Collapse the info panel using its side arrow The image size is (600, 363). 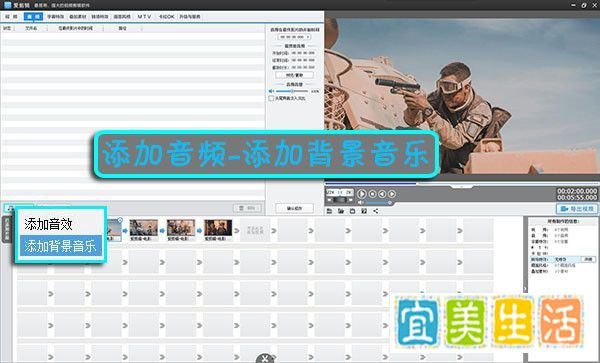(525, 289)
